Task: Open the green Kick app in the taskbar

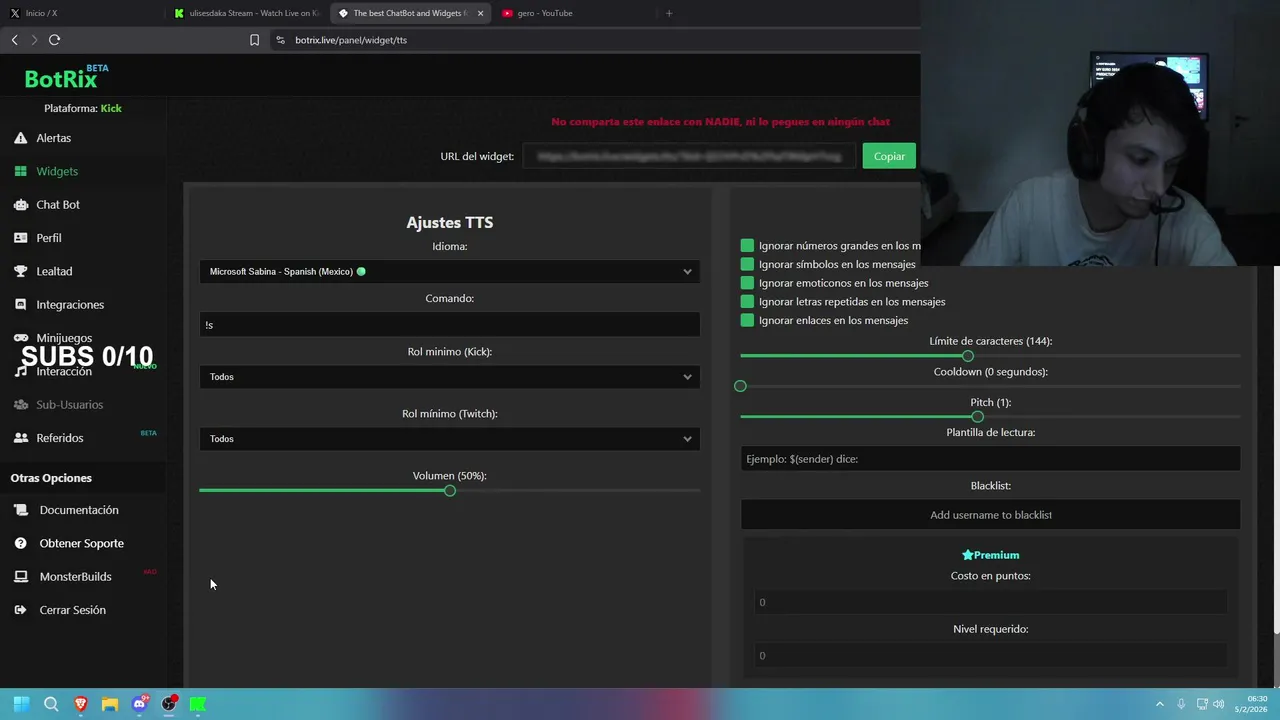Action: (x=198, y=704)
